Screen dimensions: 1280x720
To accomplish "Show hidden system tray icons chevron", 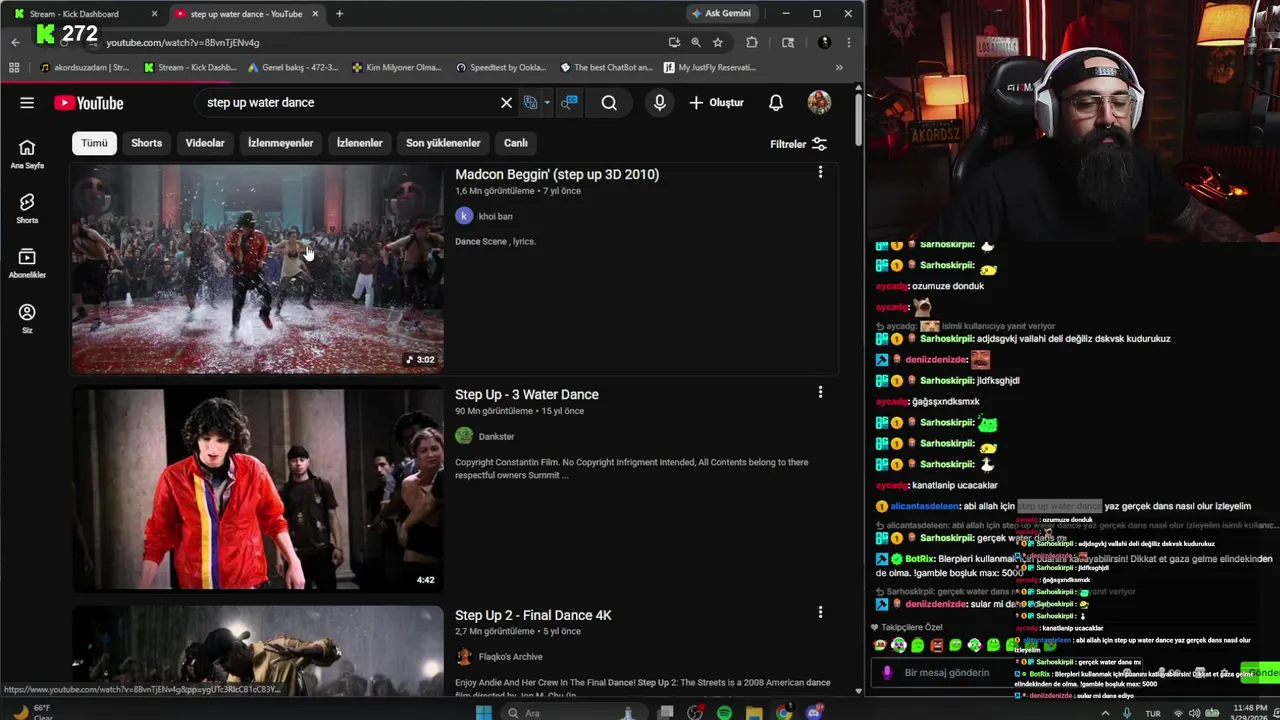I will coord(1105,713).
